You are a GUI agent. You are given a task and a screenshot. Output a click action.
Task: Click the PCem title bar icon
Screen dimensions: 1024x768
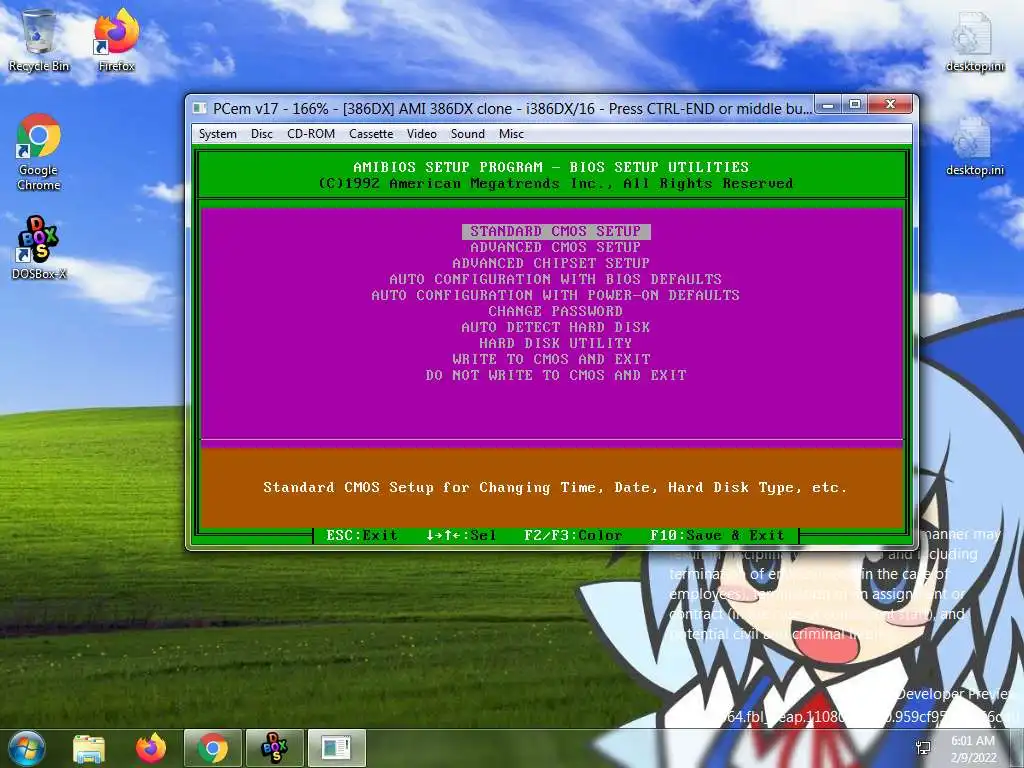pos(200,108)
